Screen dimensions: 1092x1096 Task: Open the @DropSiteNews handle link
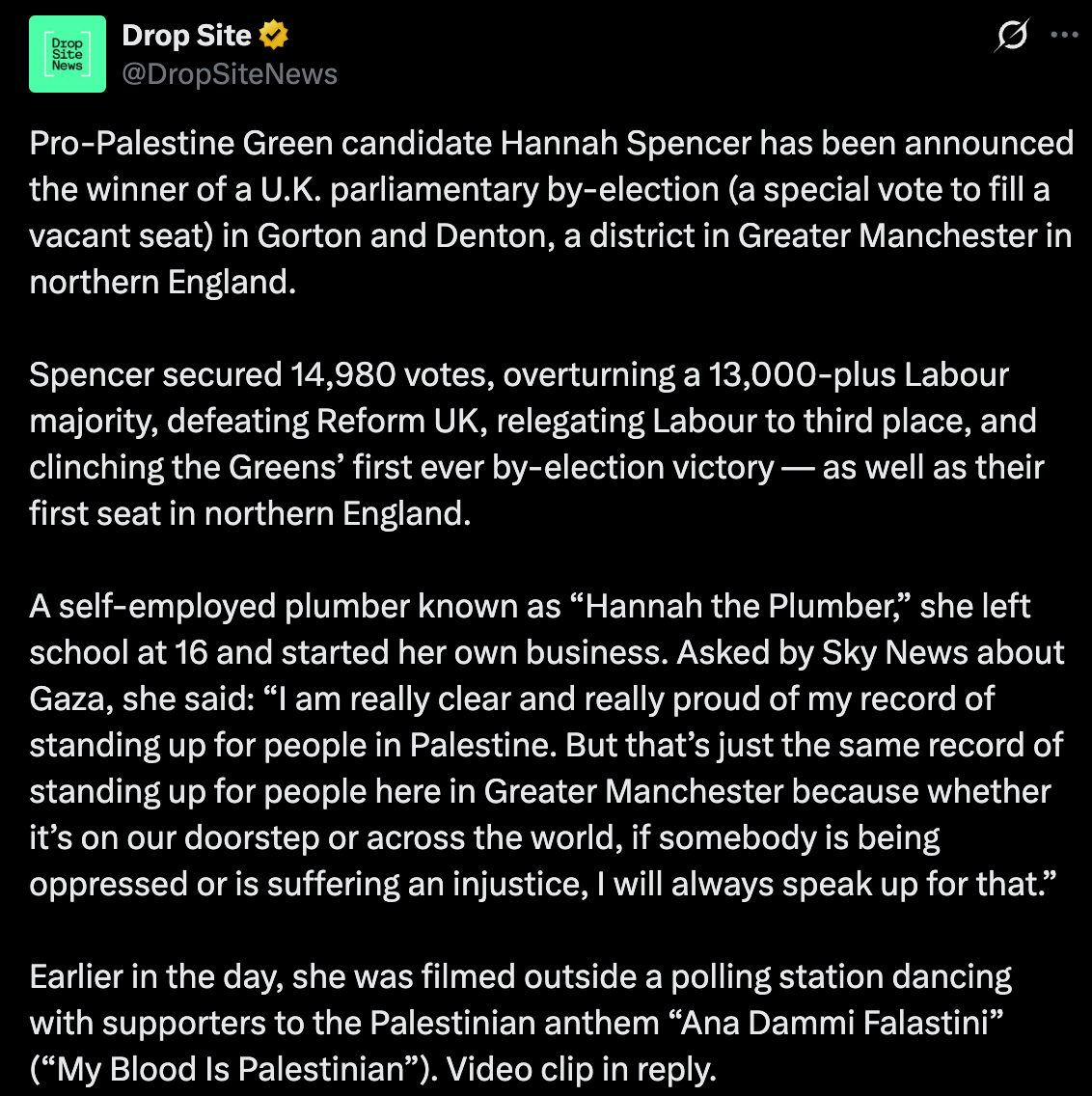pyautogui.click(x=230, y=74)
